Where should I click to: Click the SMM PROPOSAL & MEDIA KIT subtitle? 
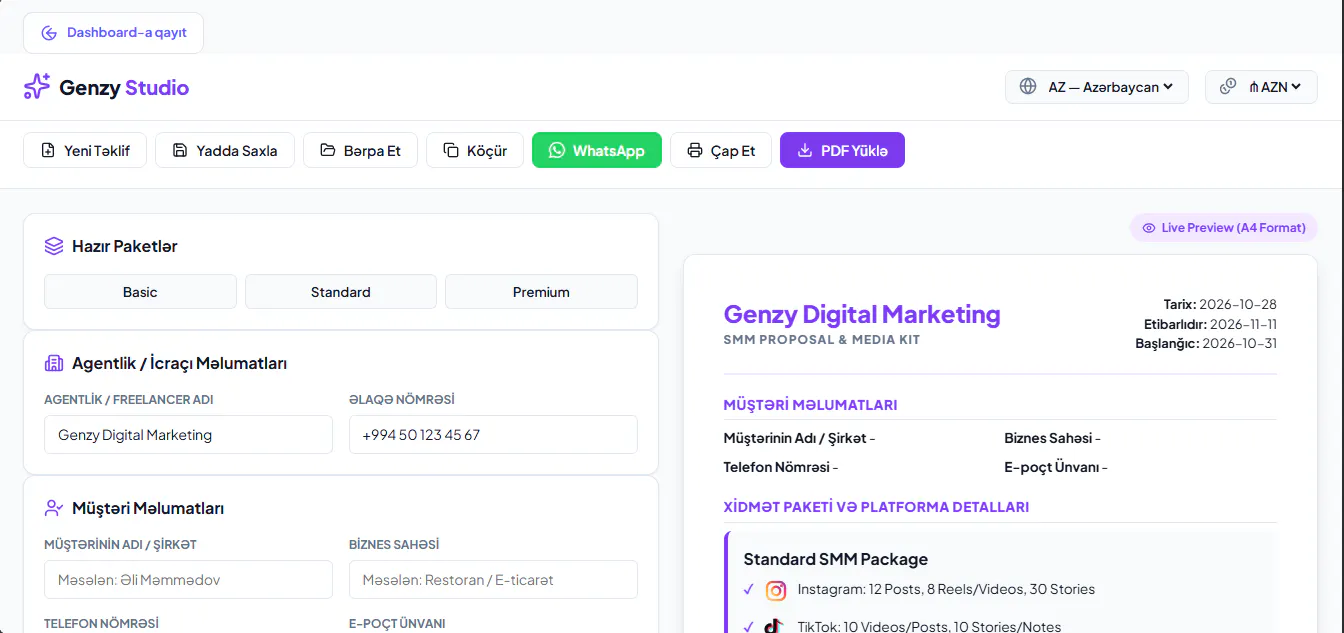[x=822, y=340]
